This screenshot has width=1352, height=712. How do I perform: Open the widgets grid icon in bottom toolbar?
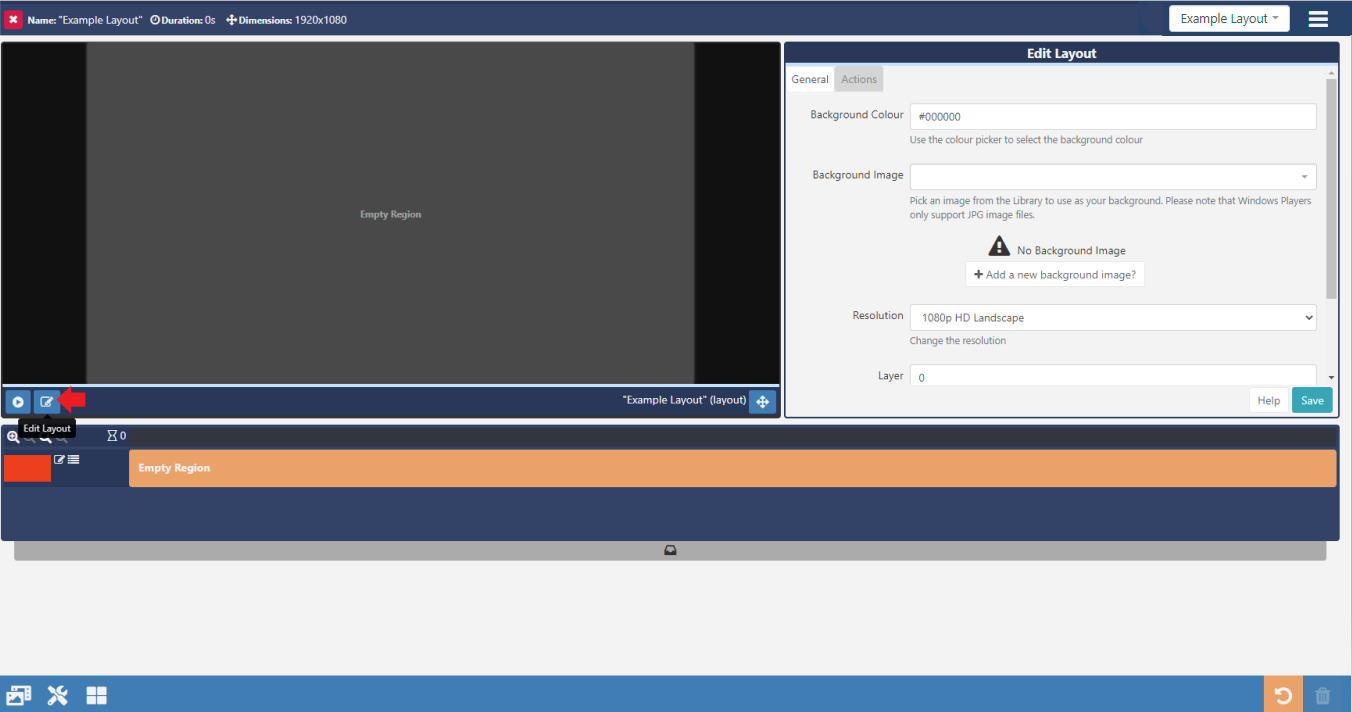coord(96,694)
